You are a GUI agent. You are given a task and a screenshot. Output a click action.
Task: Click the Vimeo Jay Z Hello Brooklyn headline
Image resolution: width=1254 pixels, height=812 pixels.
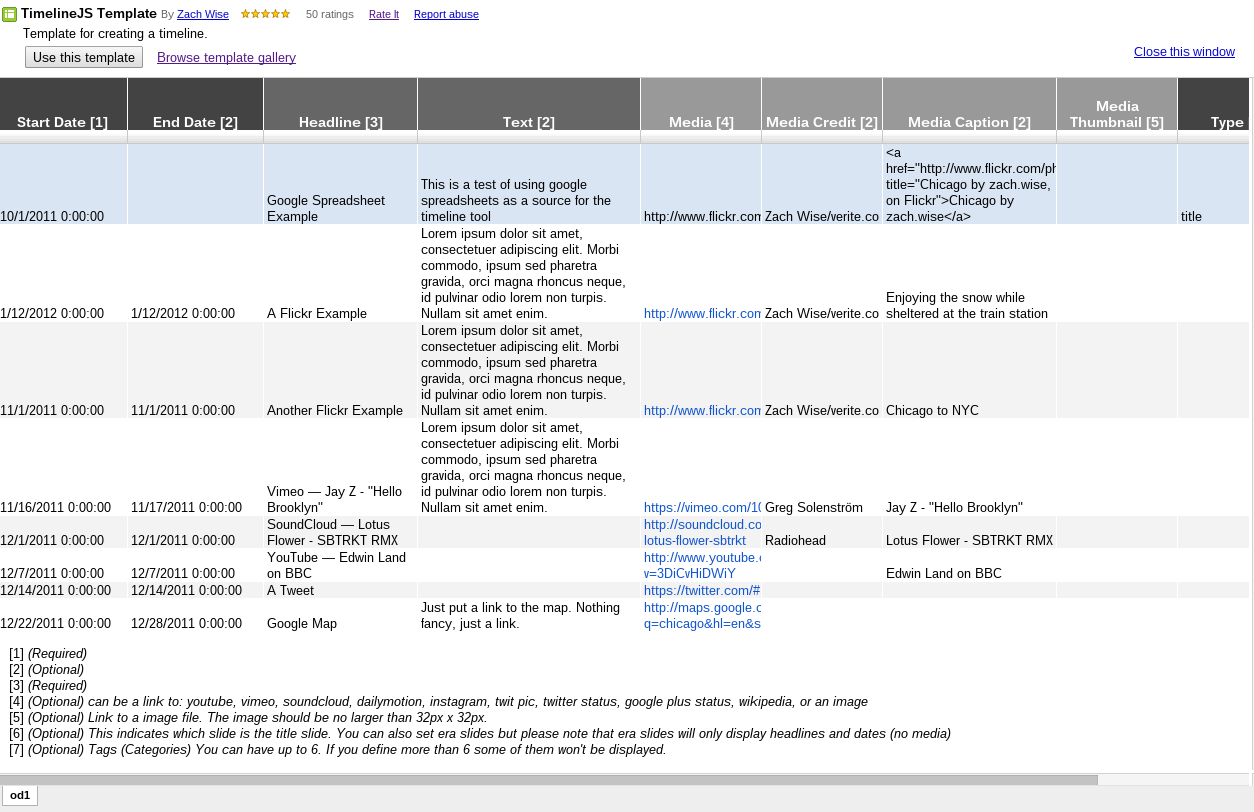pyautogui.click(x=340, y=467)
